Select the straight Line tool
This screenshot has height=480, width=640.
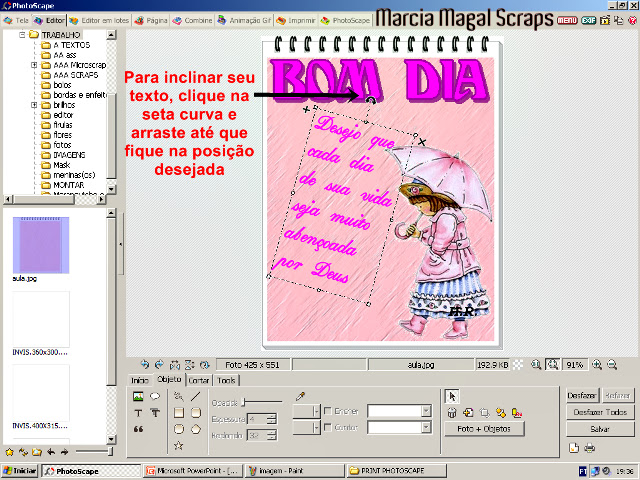click(x=196, y=396)
